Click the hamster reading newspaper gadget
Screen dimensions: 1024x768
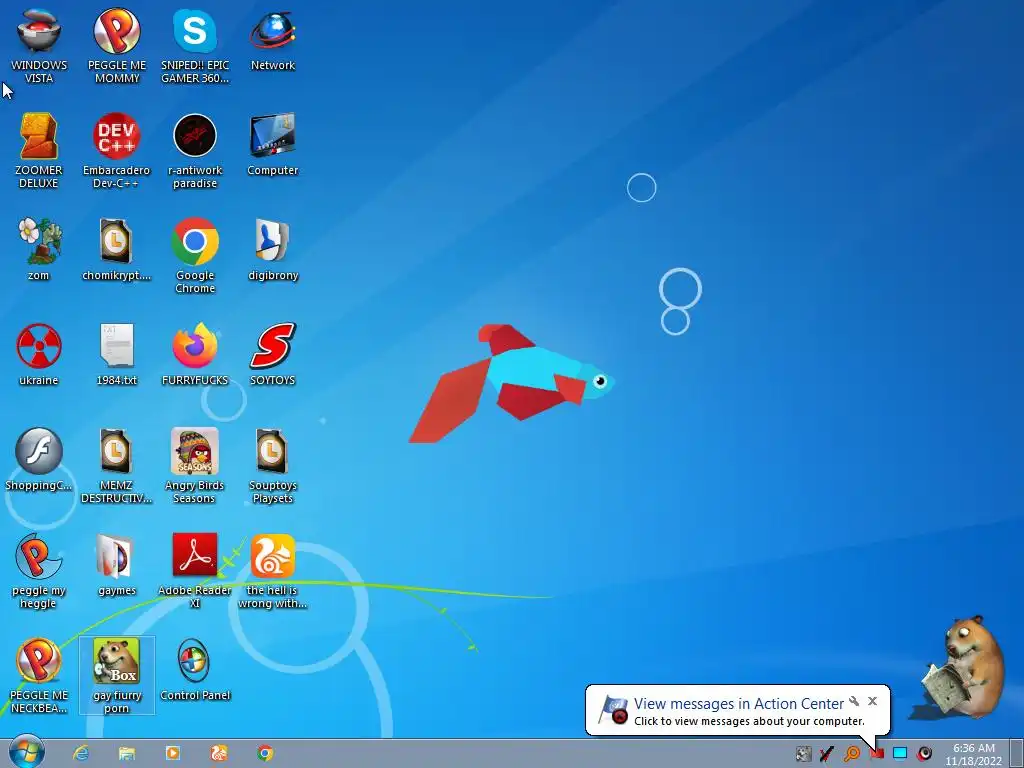pyautogui.click(x=963, y=666)
